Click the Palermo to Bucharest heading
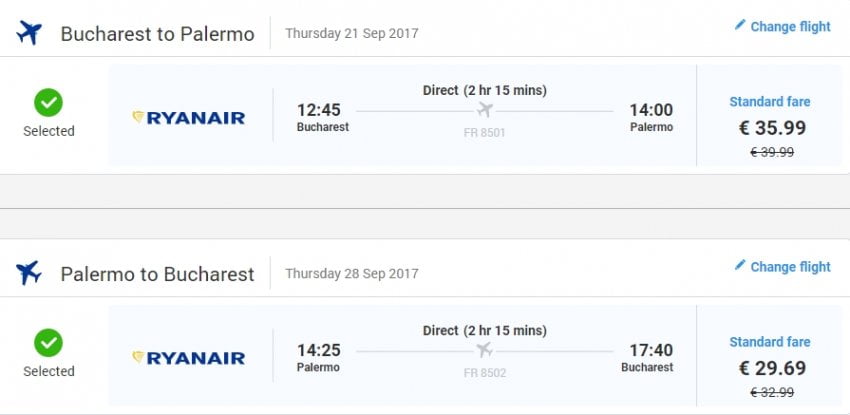This screenshot has height=415, width=850. pos(157,274)
